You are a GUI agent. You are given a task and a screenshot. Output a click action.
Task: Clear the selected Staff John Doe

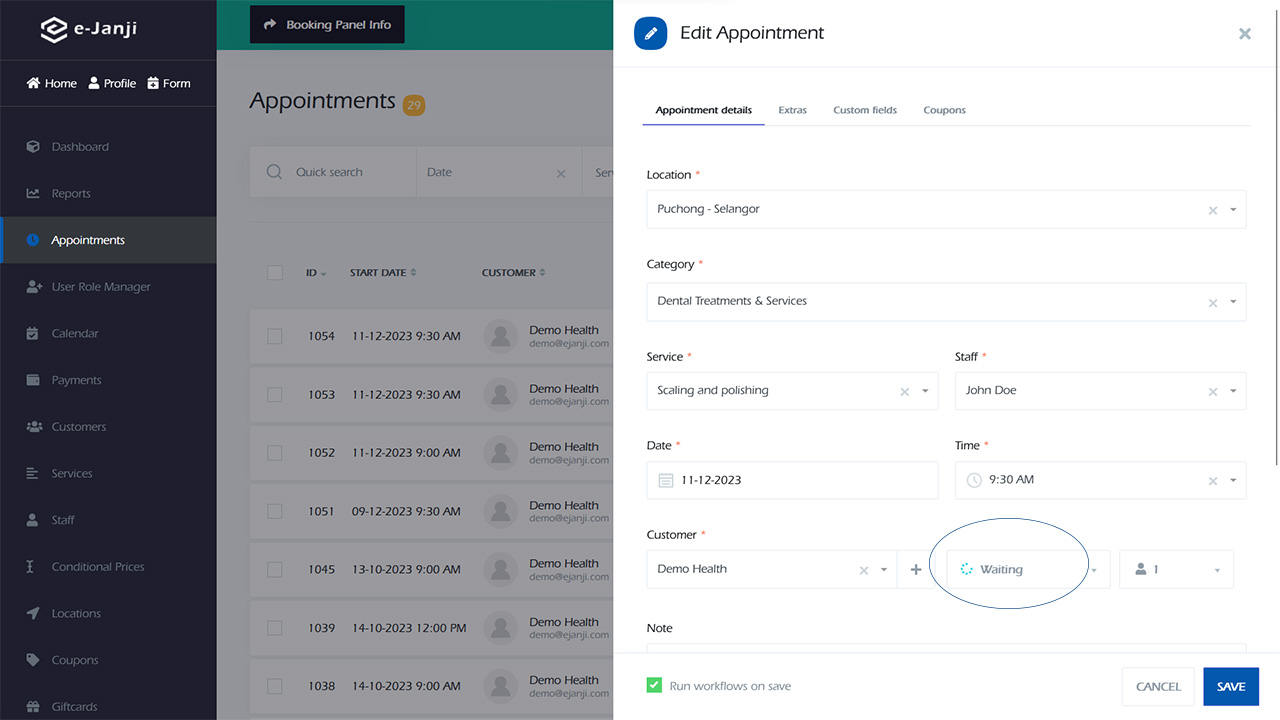tap(1212, 392)
